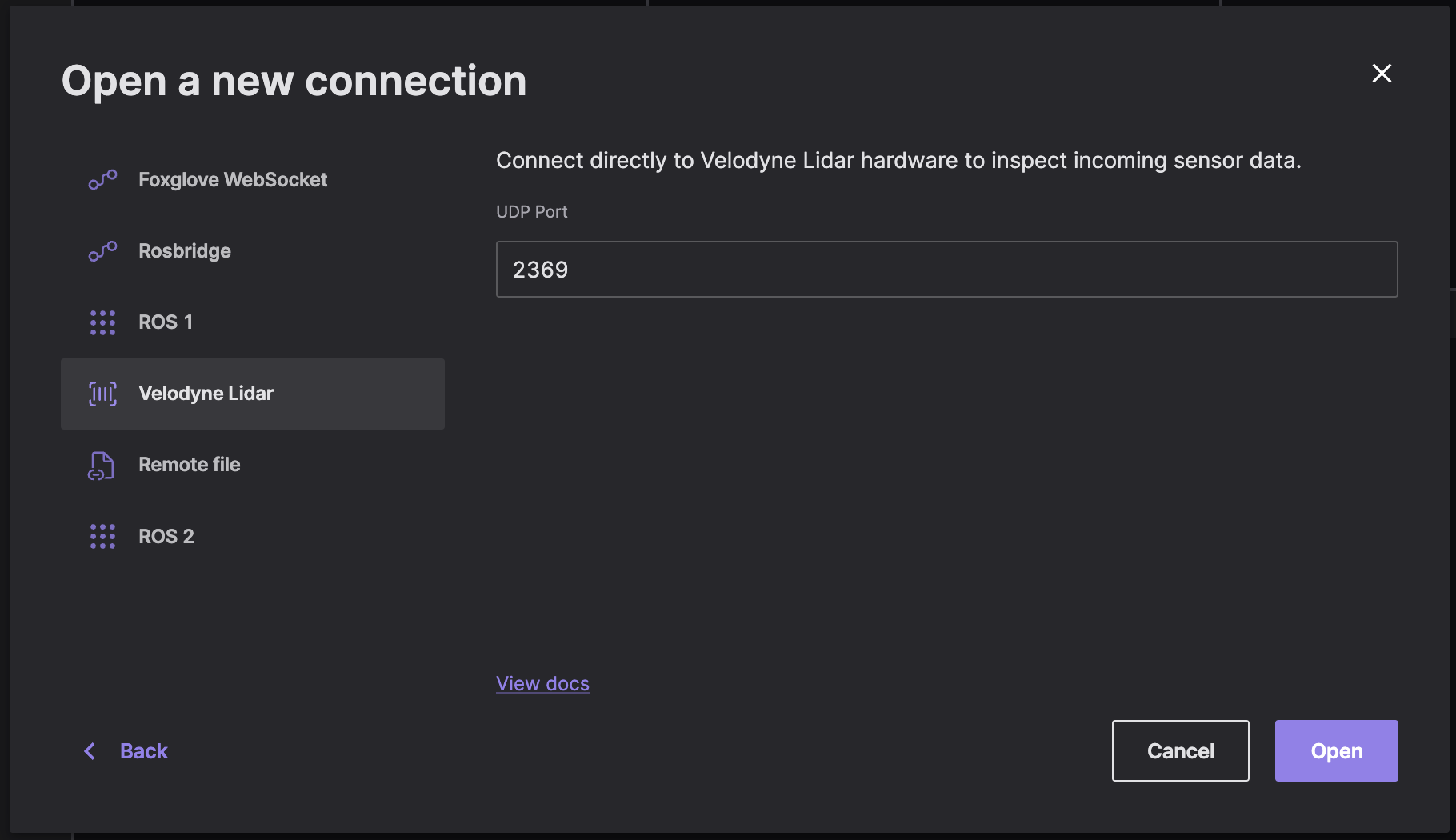
Task: Click the UDP Port label
Action: [531, 212]
